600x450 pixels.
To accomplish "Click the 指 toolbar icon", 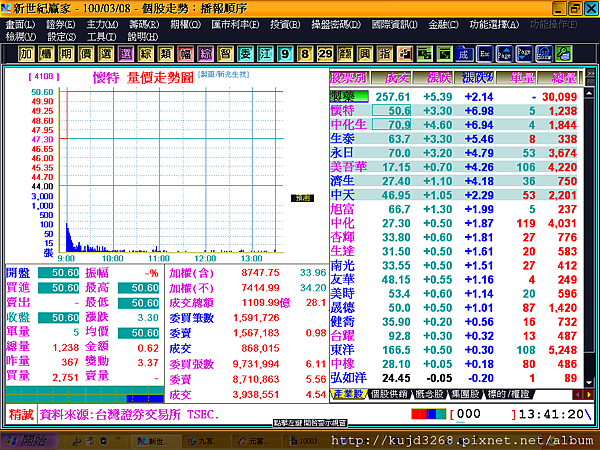I will tap(385, 54).
